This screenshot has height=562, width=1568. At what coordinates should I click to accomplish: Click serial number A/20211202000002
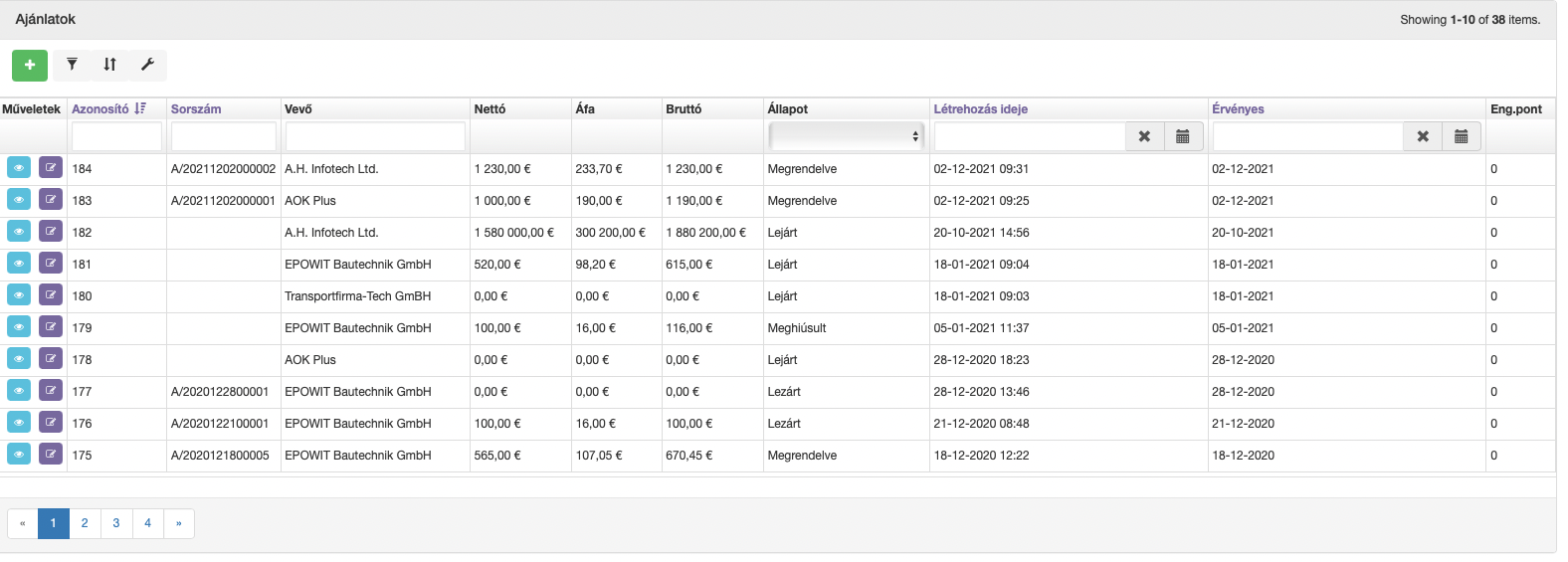tap(223, 169)
